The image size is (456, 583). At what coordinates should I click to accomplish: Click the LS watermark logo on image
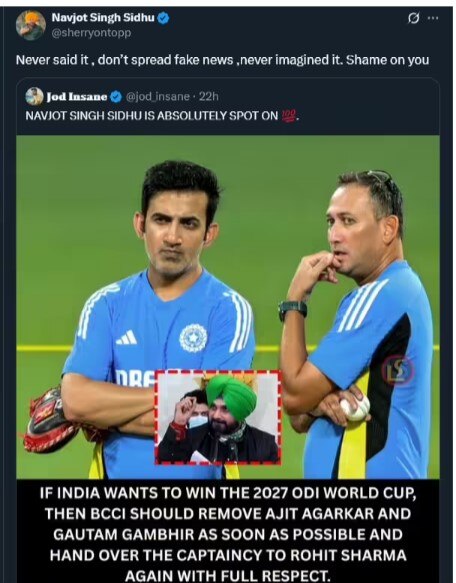[x=397, y=371]
